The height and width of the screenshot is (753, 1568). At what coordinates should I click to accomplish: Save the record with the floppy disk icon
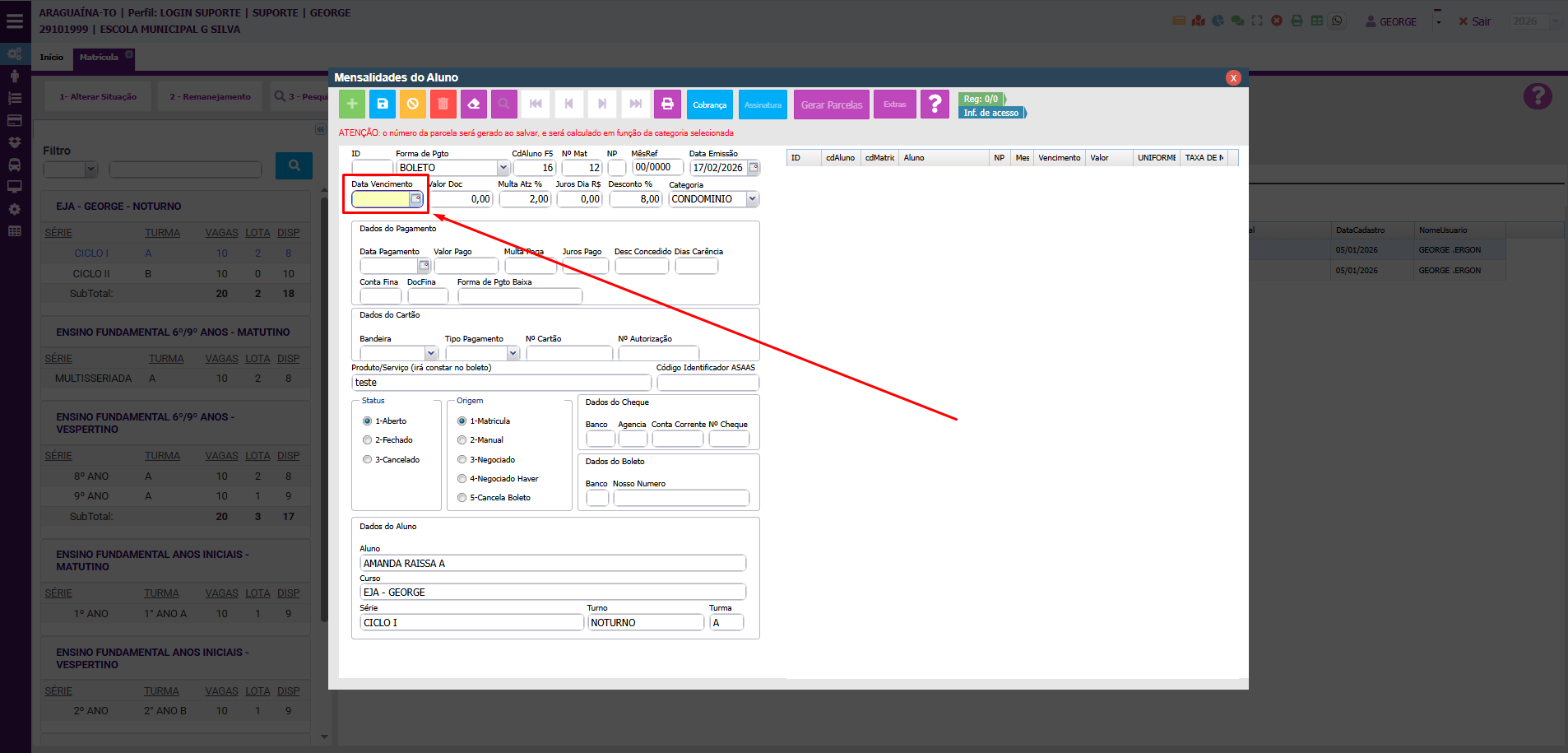383,105
